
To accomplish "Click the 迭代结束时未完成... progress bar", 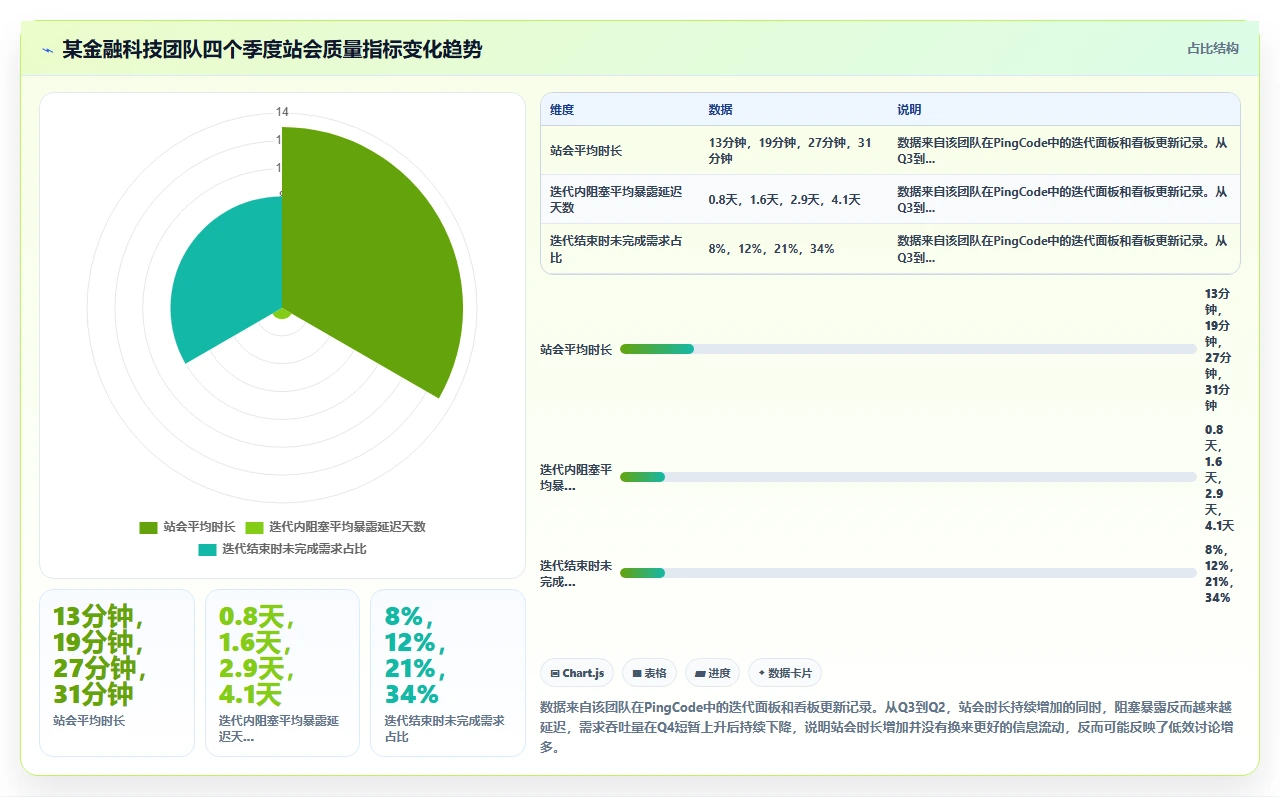I will (x=908, y=573).
